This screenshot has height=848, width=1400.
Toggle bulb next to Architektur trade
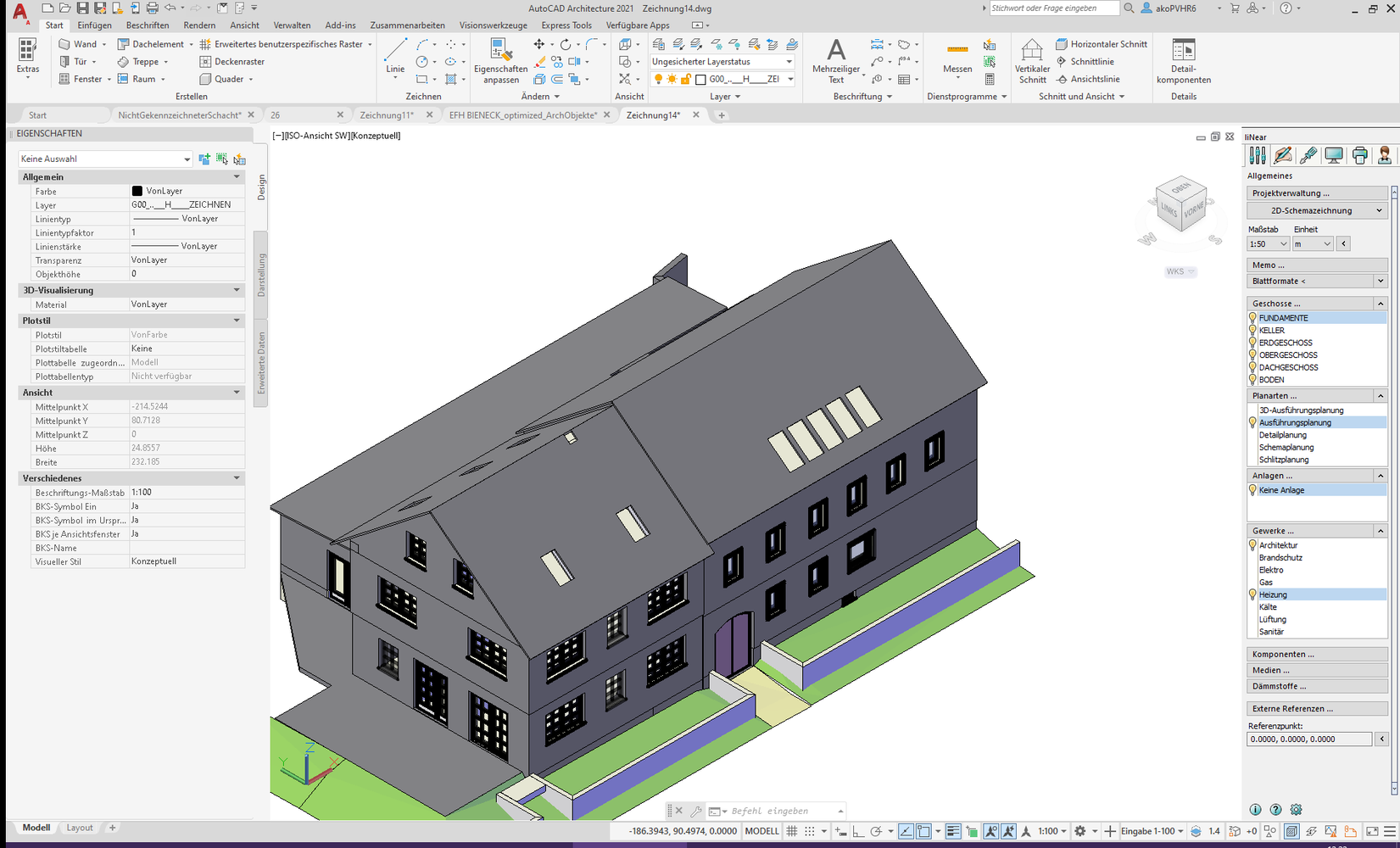coord(1252,545)
